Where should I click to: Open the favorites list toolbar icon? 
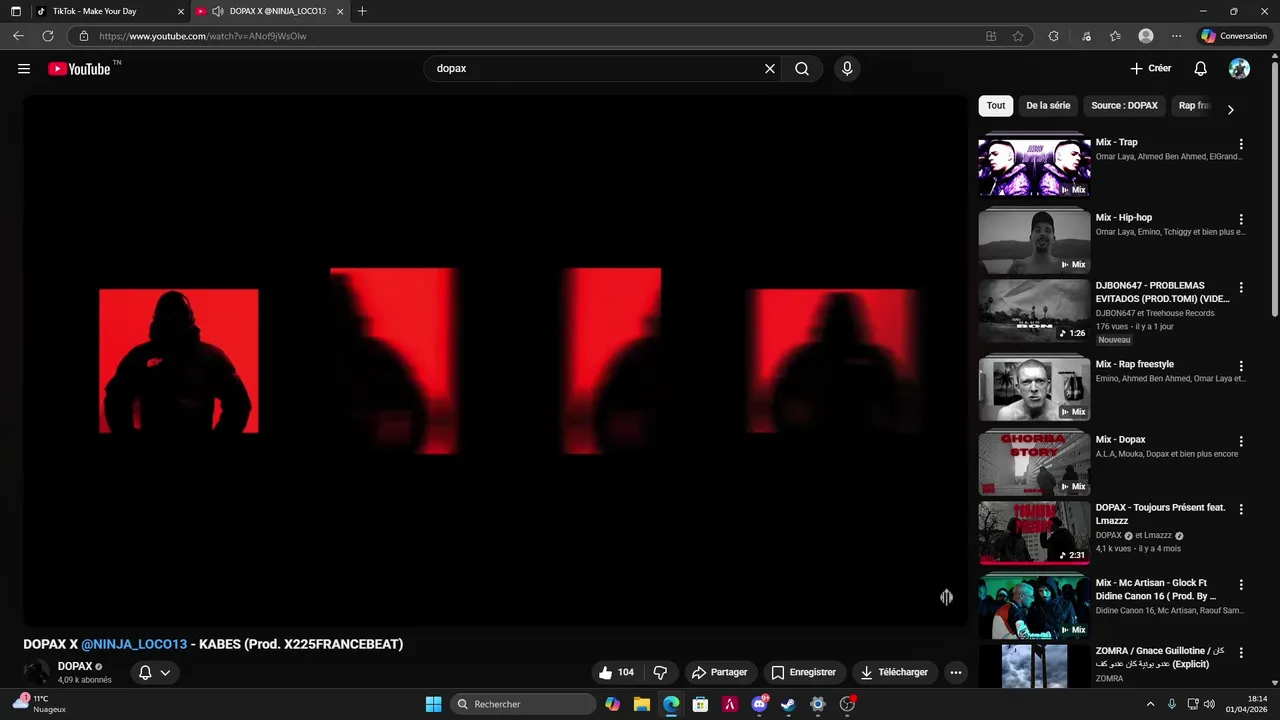pos(1115,36)
